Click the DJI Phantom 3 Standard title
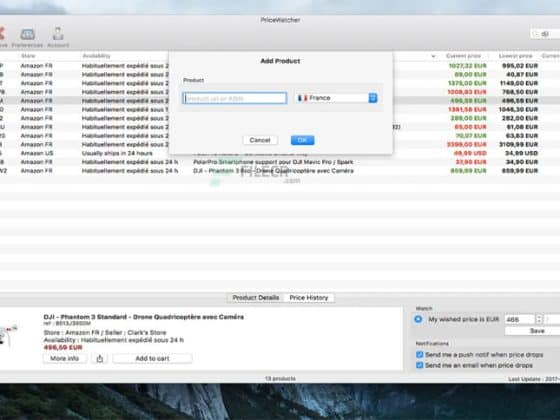Screen dimensions: 560x420 click(144, 317)
